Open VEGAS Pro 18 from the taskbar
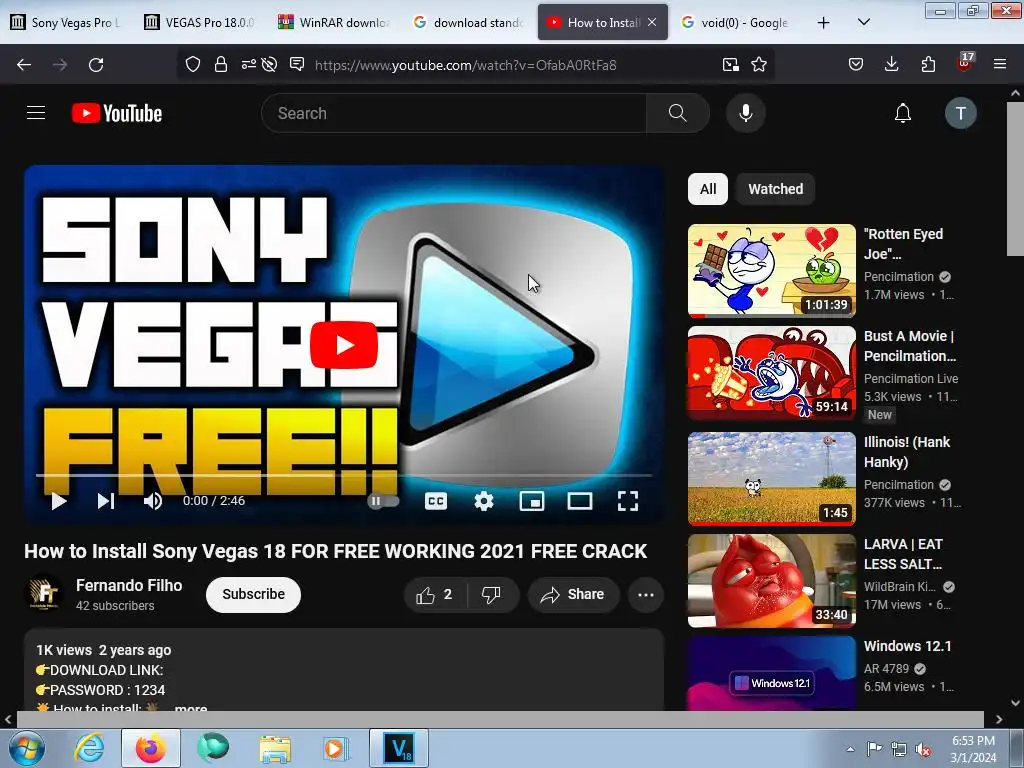Viewport: 1024px width, 768px height. 399,748
